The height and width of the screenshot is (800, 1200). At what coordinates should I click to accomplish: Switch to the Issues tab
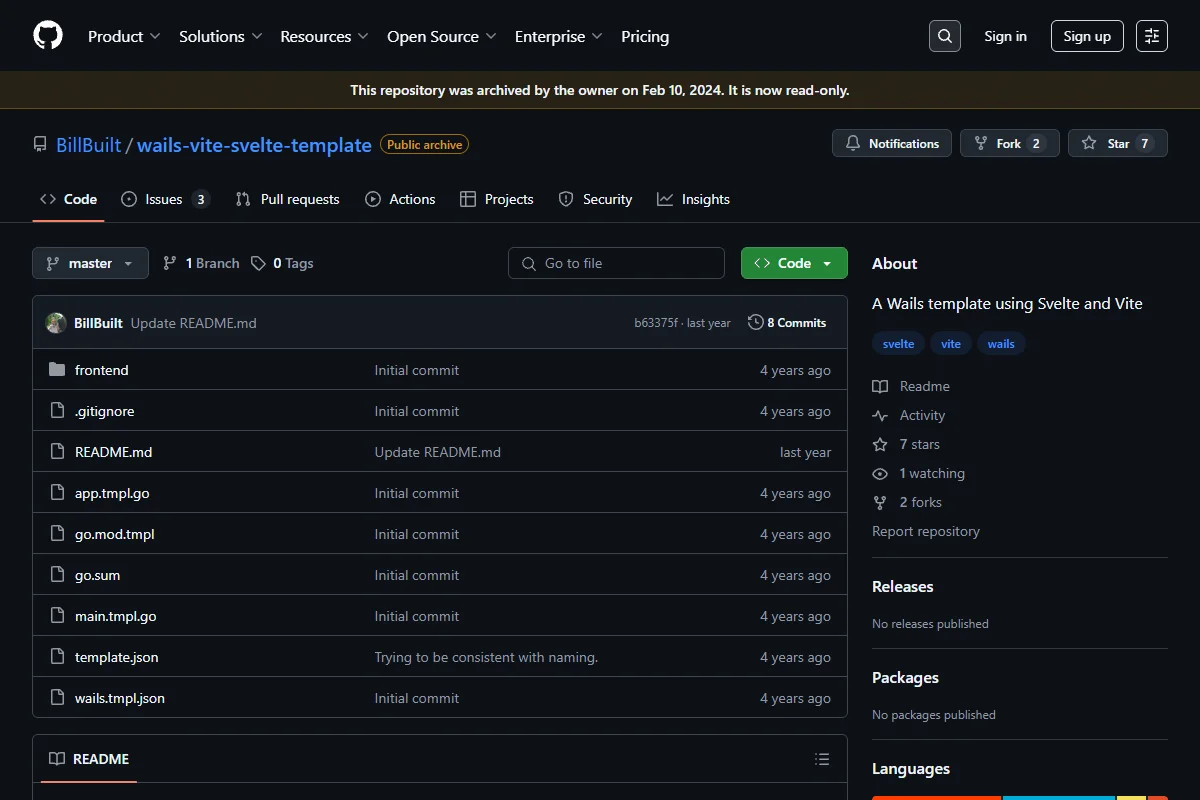click(x=165, y=199)
